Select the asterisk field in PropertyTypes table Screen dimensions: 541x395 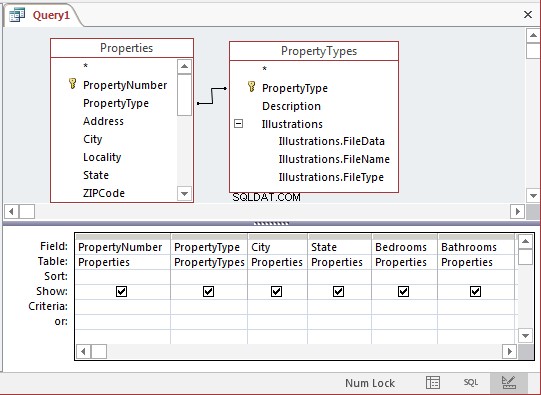265,69
